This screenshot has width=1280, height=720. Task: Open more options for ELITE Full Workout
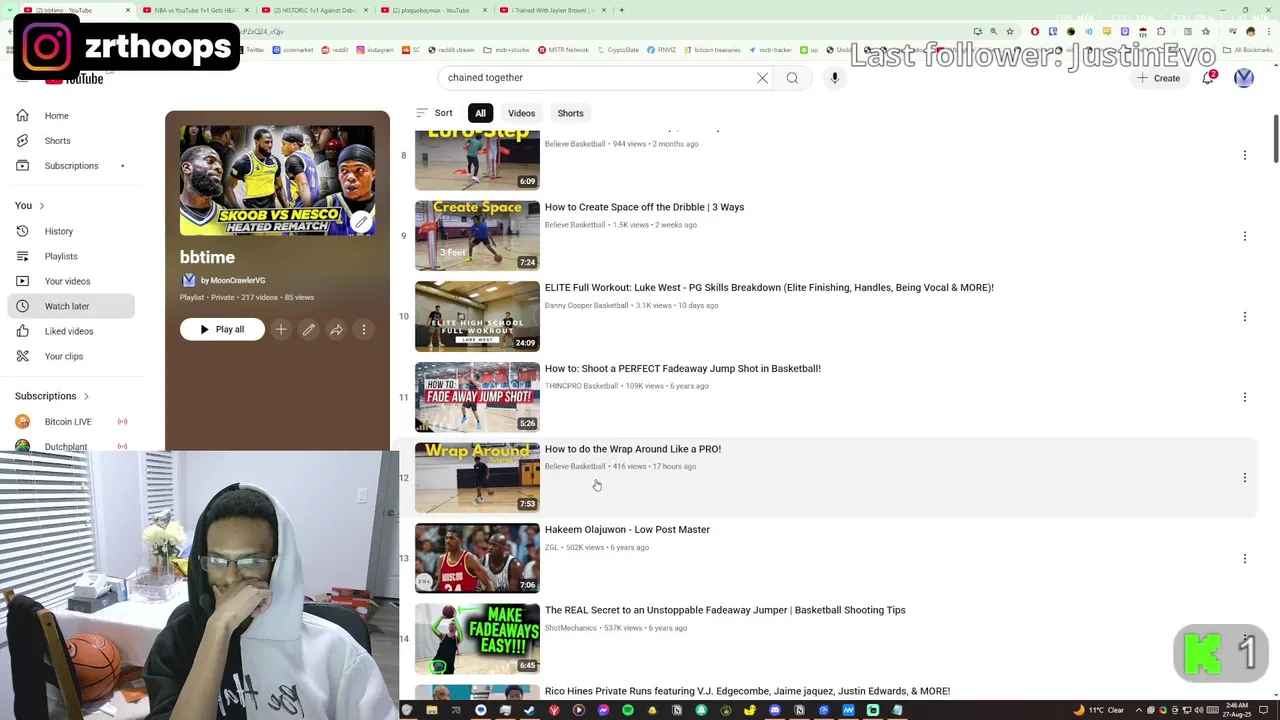coord(1245,317)
